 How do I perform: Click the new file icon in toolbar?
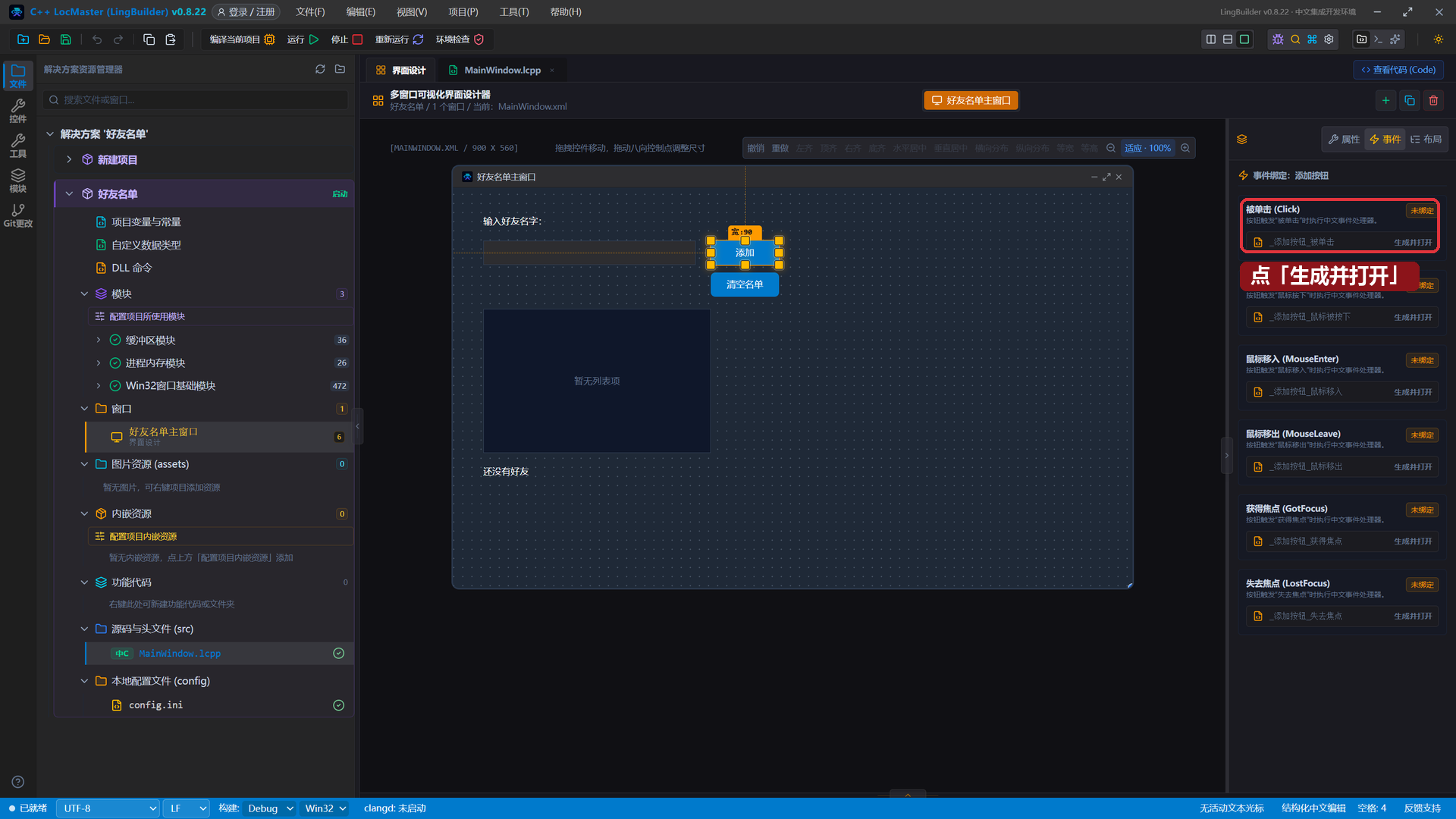pyautogui.click(x=23, y=39)
